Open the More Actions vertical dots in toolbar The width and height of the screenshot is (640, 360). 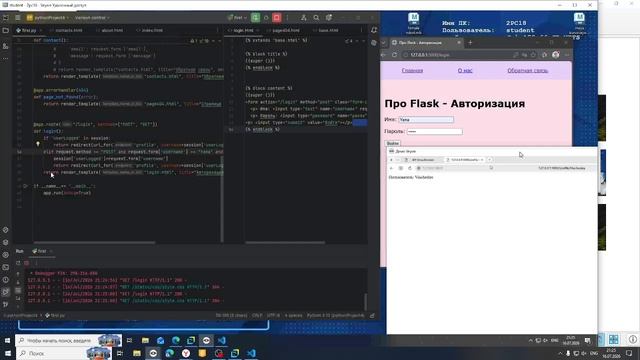pos(287,18)
